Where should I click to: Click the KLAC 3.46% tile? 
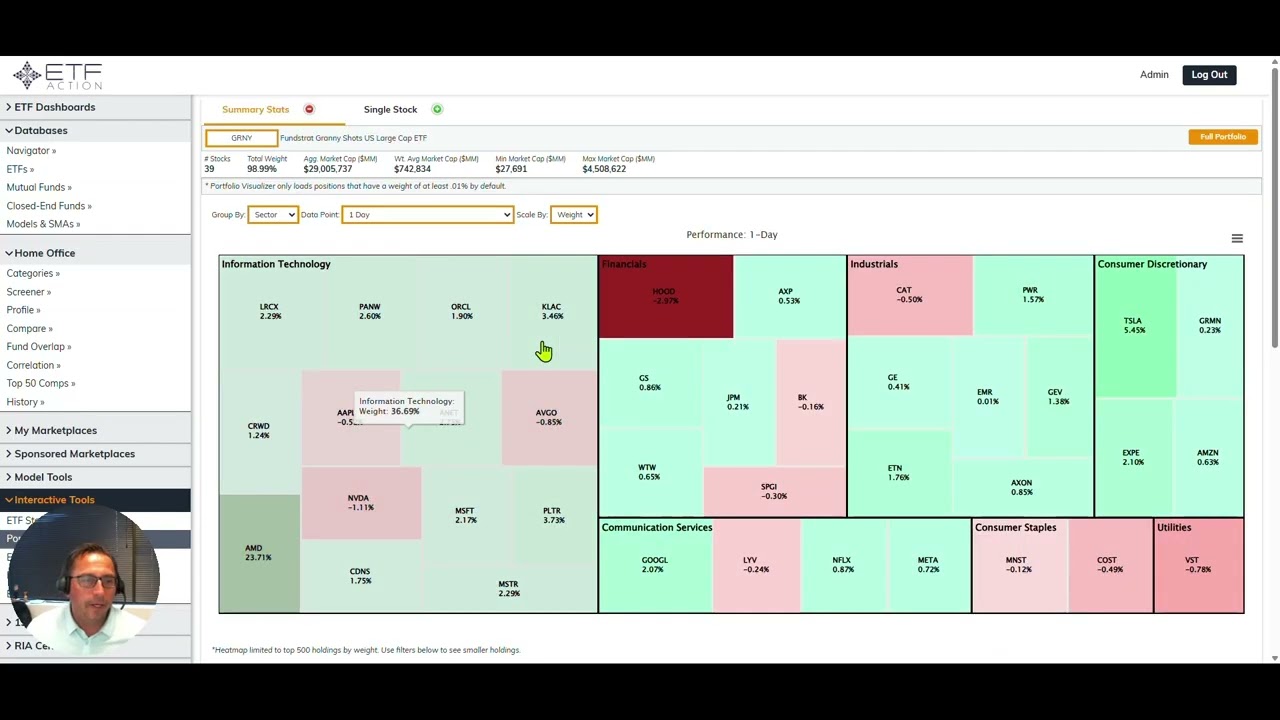pos(552,312)
